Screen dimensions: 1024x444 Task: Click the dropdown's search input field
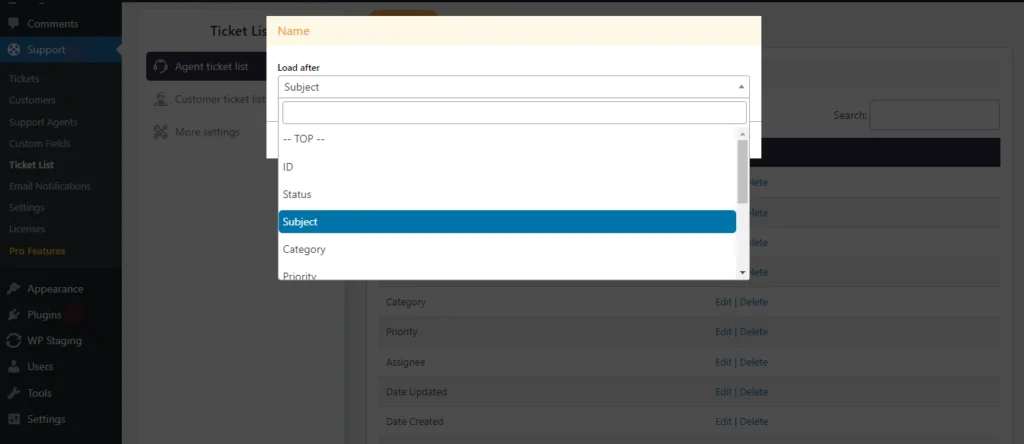514,112
